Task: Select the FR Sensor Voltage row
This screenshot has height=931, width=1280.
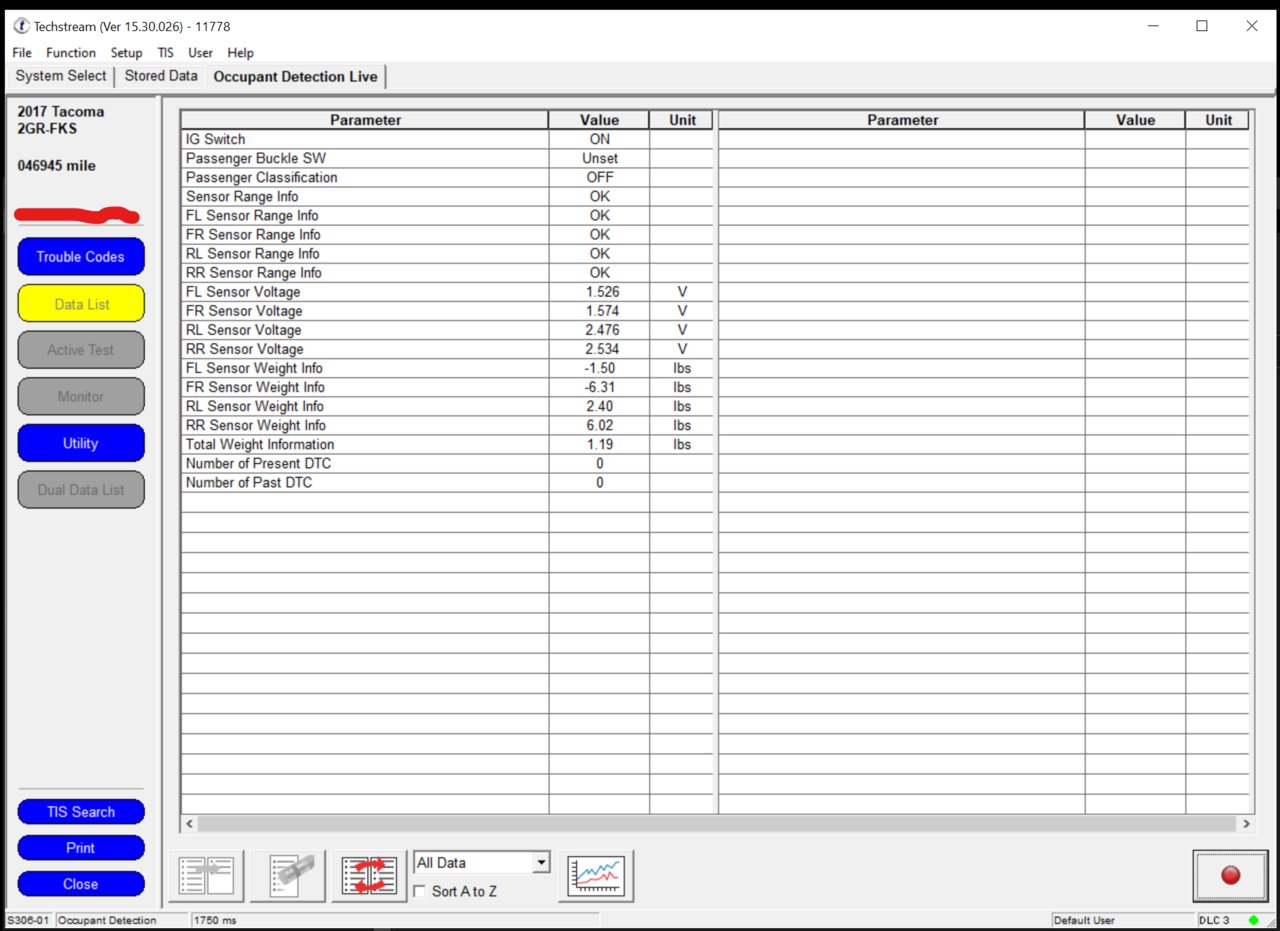Action: point(447,310)
